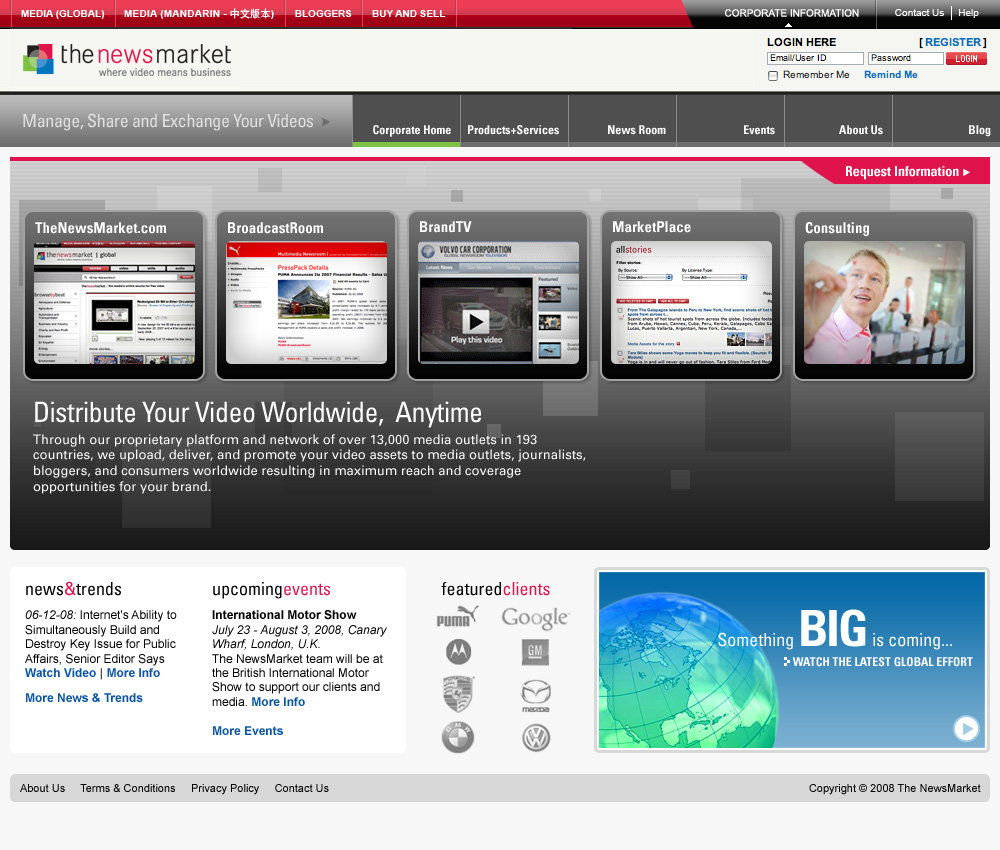Open Media (Mandarin) tab

pyautogui.click(x=199, y=13)
